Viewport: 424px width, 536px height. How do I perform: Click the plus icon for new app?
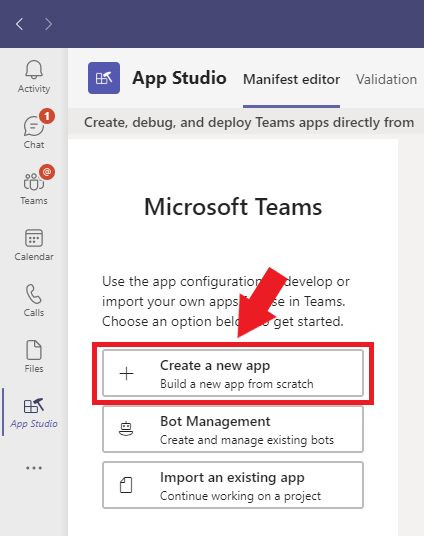point(126,373)
